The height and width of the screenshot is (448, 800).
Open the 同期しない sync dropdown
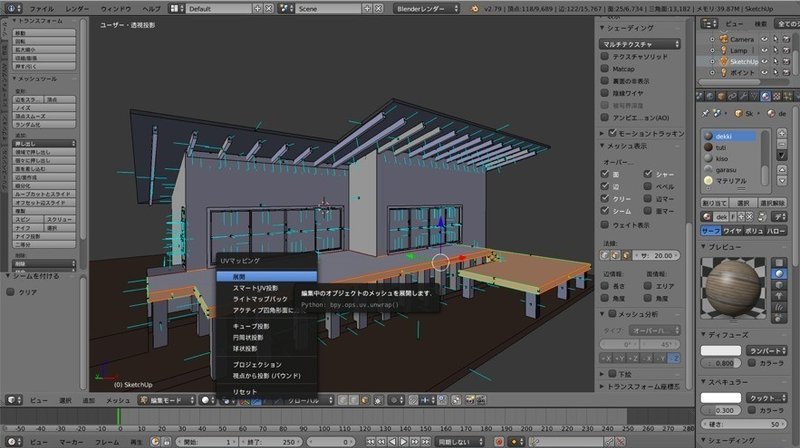460,442
